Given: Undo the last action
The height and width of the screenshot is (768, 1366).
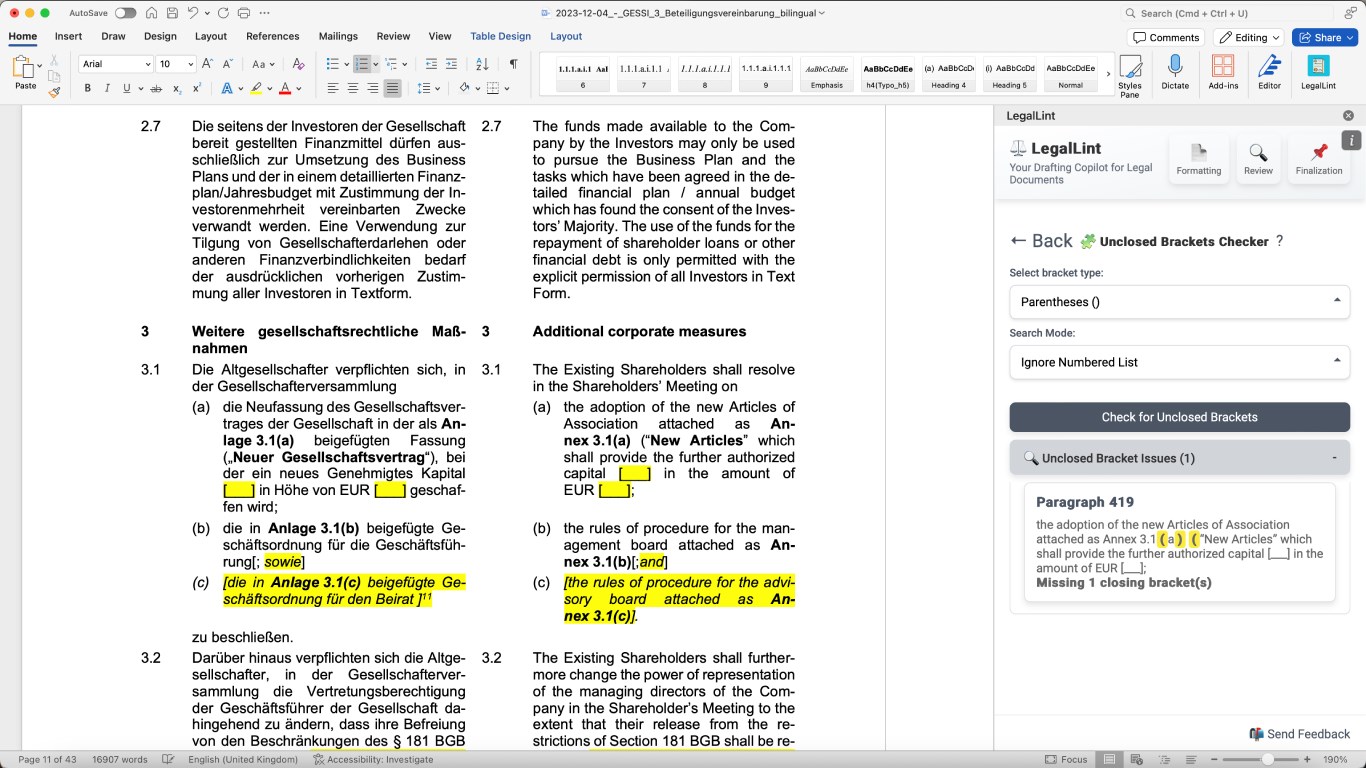Looking at the screenshot, I should 192,13.
